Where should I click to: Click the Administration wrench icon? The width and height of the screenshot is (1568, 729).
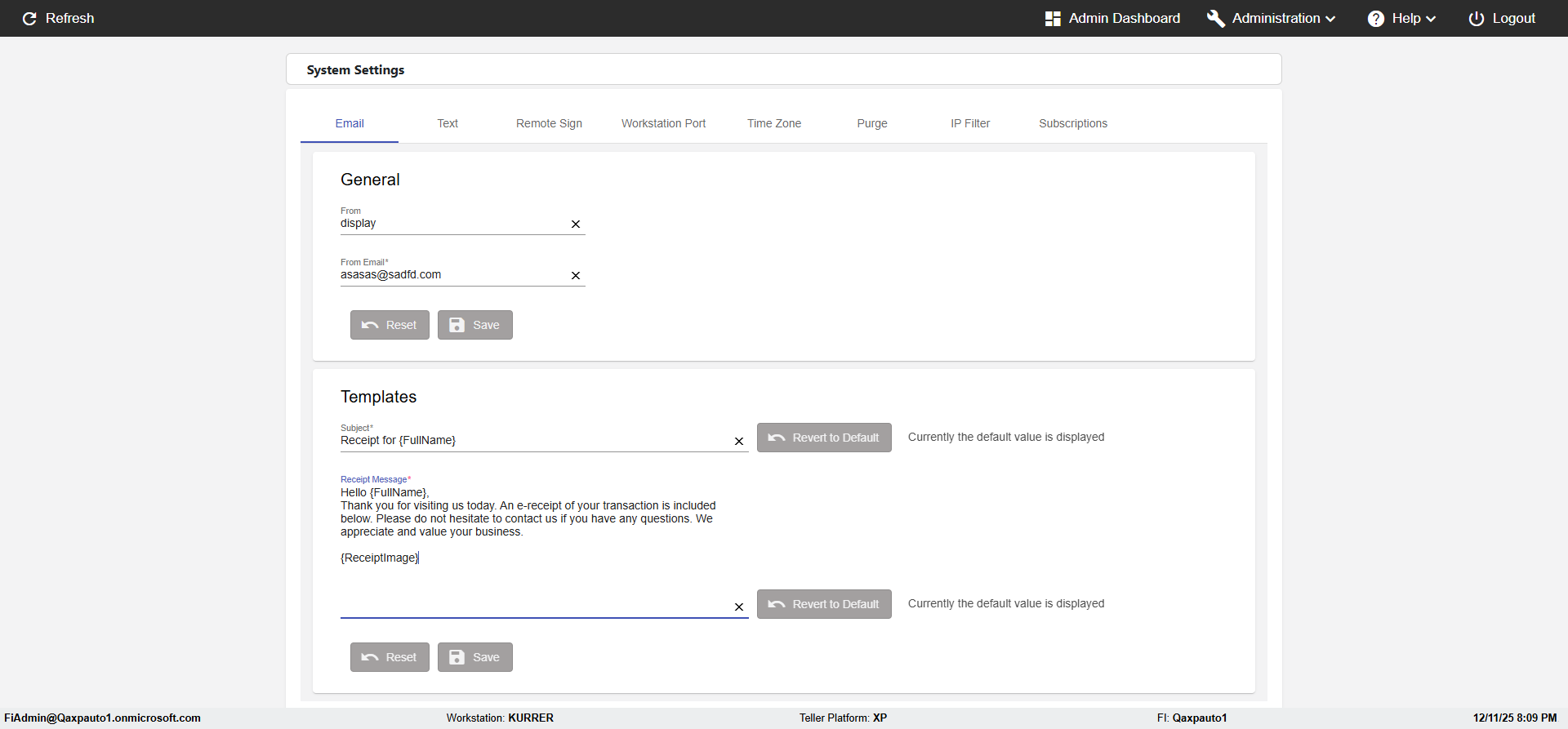tap(1216, 18)
